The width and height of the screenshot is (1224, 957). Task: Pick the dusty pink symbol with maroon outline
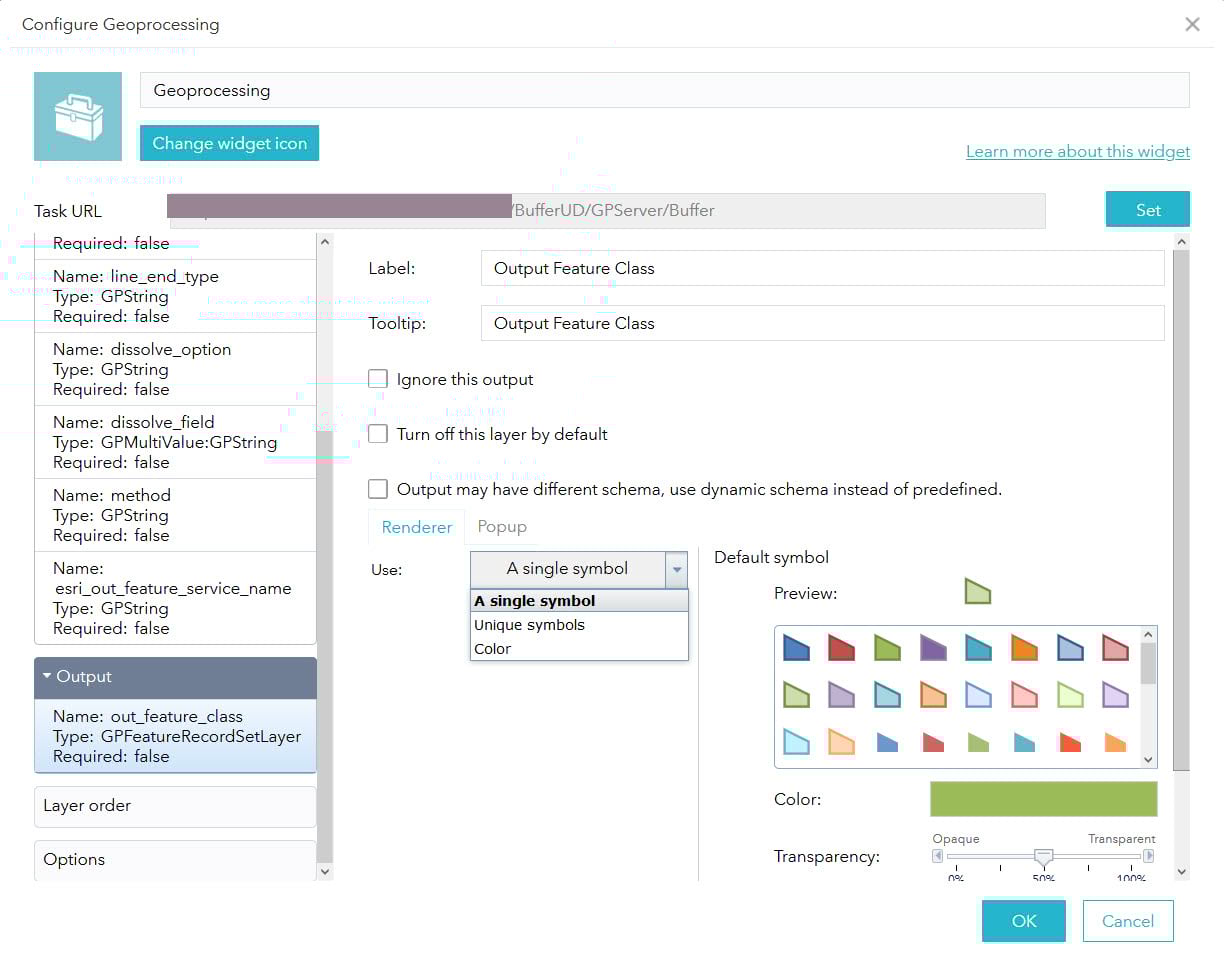click(1115, 647)
